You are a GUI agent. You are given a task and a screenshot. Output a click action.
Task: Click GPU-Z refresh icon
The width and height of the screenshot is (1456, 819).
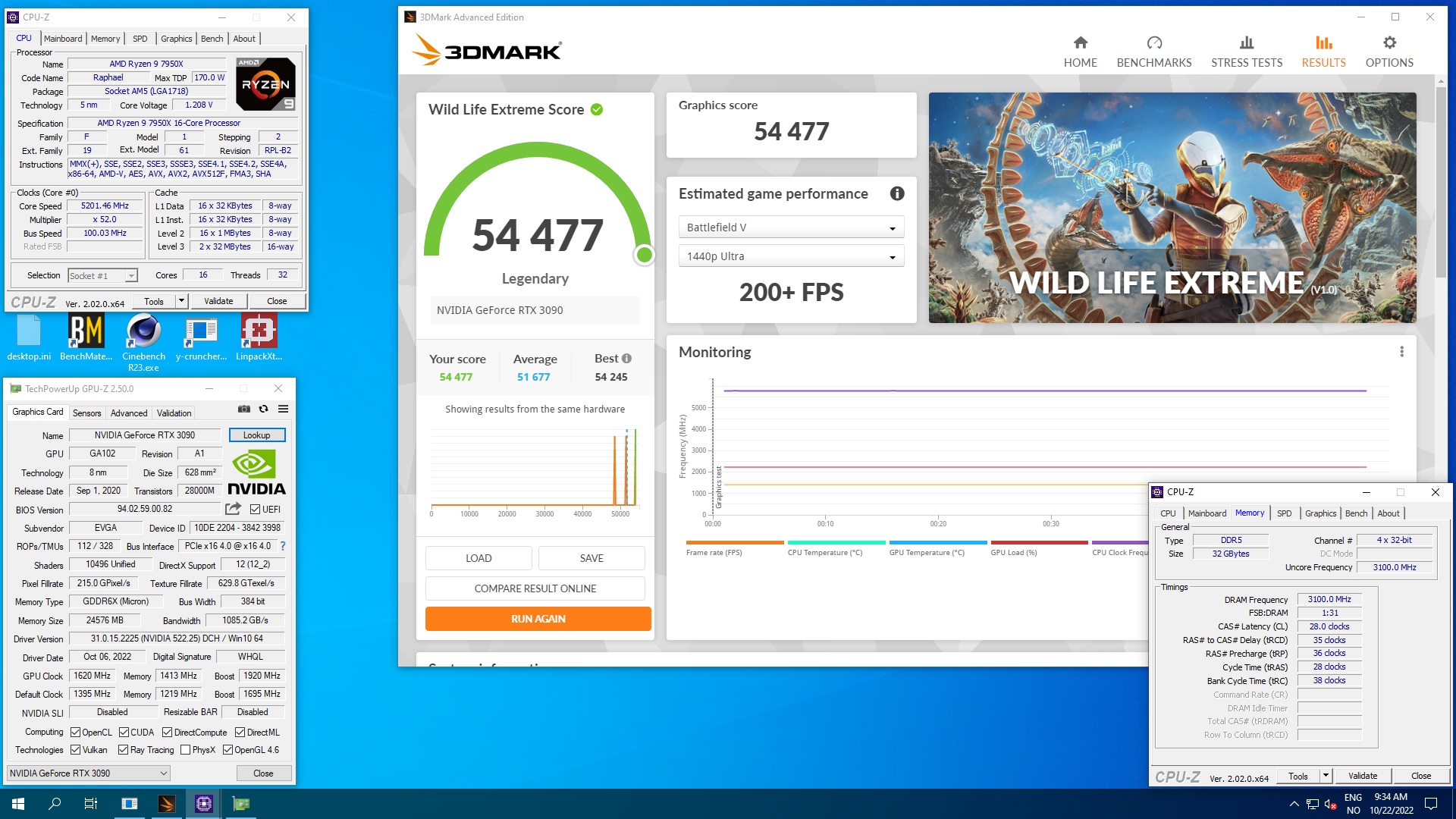[x=263, y=409]
